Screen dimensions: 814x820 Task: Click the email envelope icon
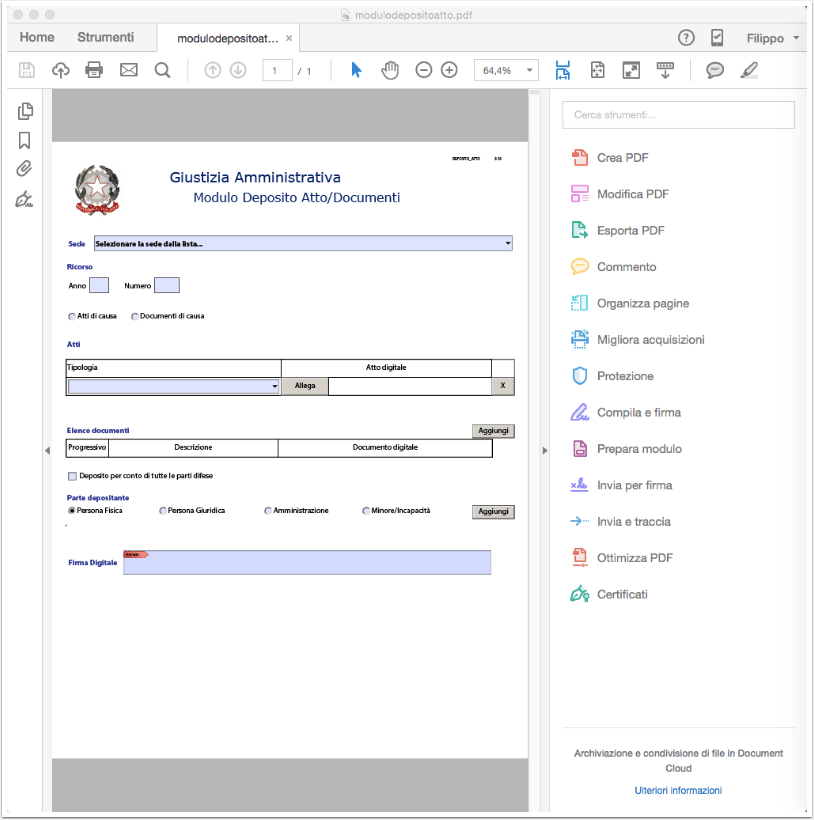coord(129,70)
